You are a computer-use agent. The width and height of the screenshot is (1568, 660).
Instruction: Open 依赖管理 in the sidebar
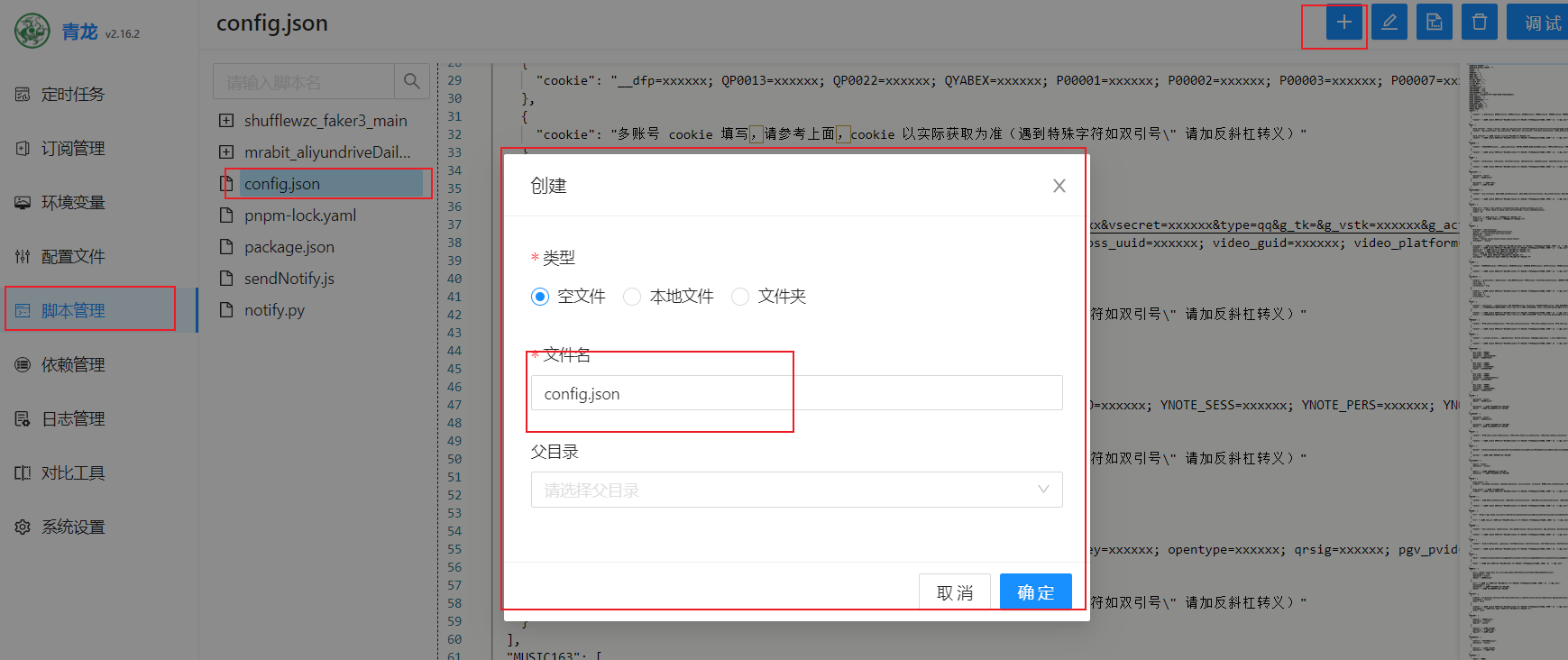coord(99,364)
